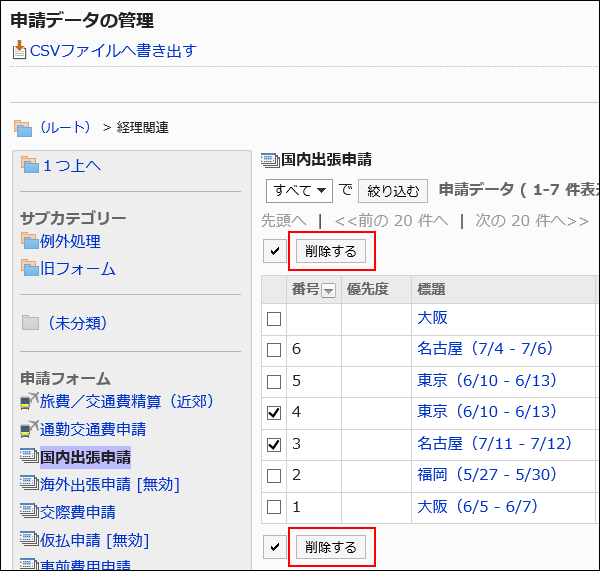600x571 pixels.
Task: Click the root folder icon in breadcrumb
Action: pyautogui.click(x=23, y=128)
